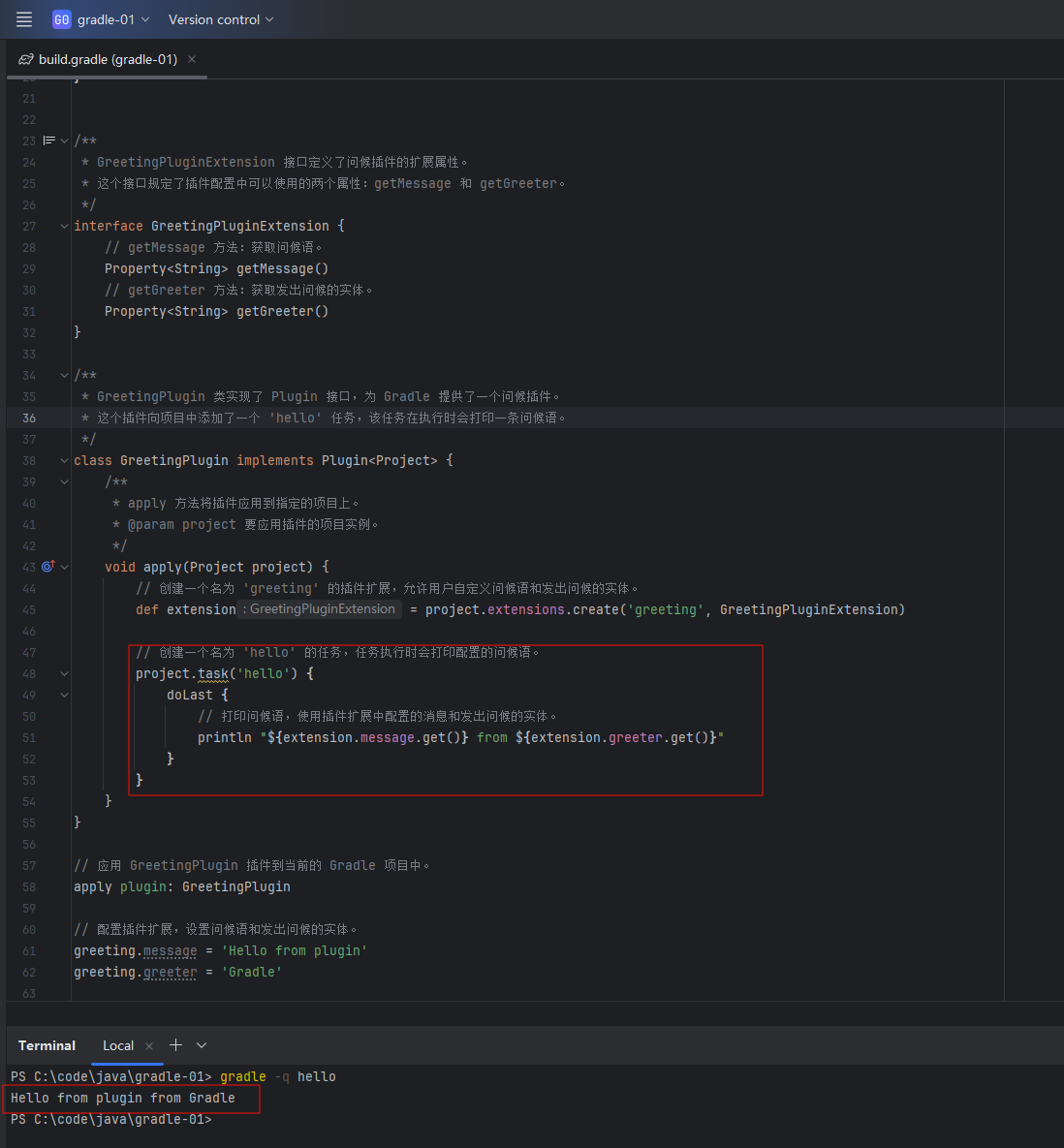
Task: Click the 'println' statement on line 51
Action: point(225,737)
